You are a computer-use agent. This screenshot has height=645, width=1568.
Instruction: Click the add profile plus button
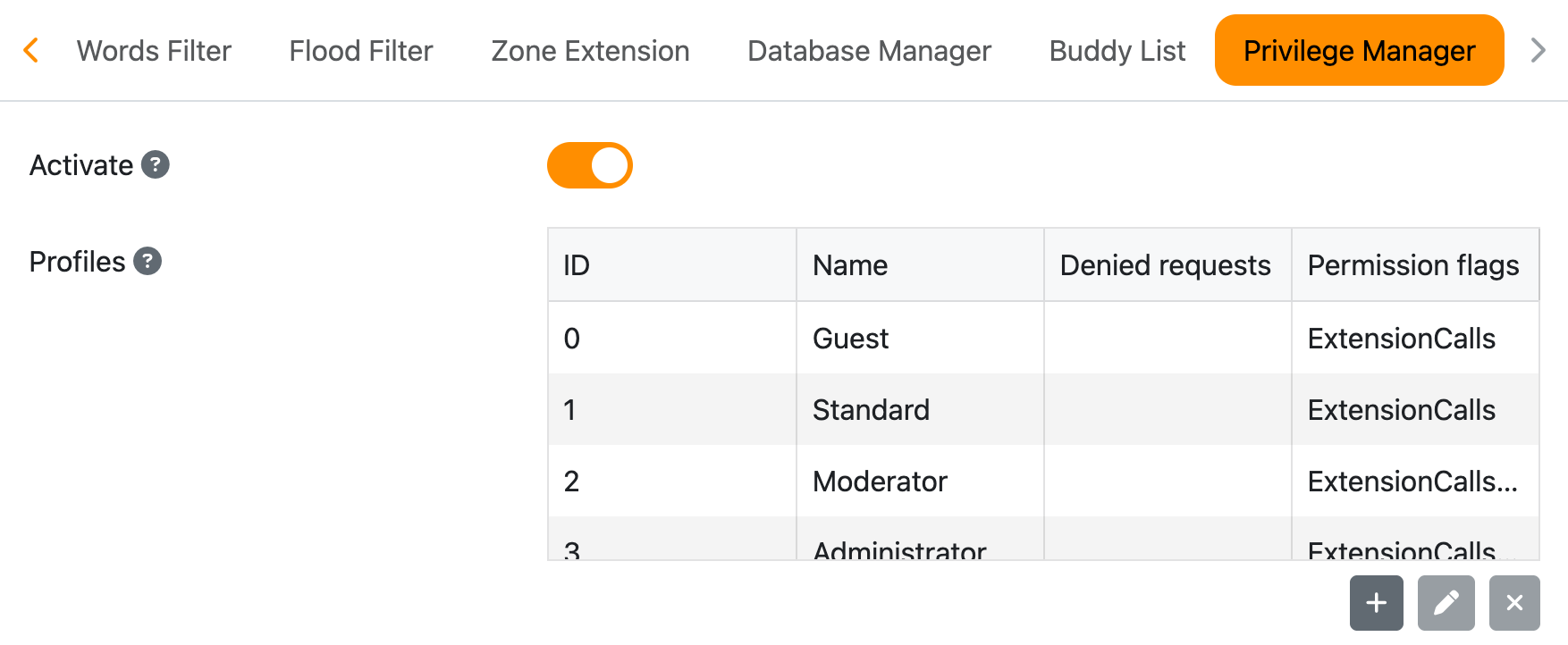point(1376,603)
